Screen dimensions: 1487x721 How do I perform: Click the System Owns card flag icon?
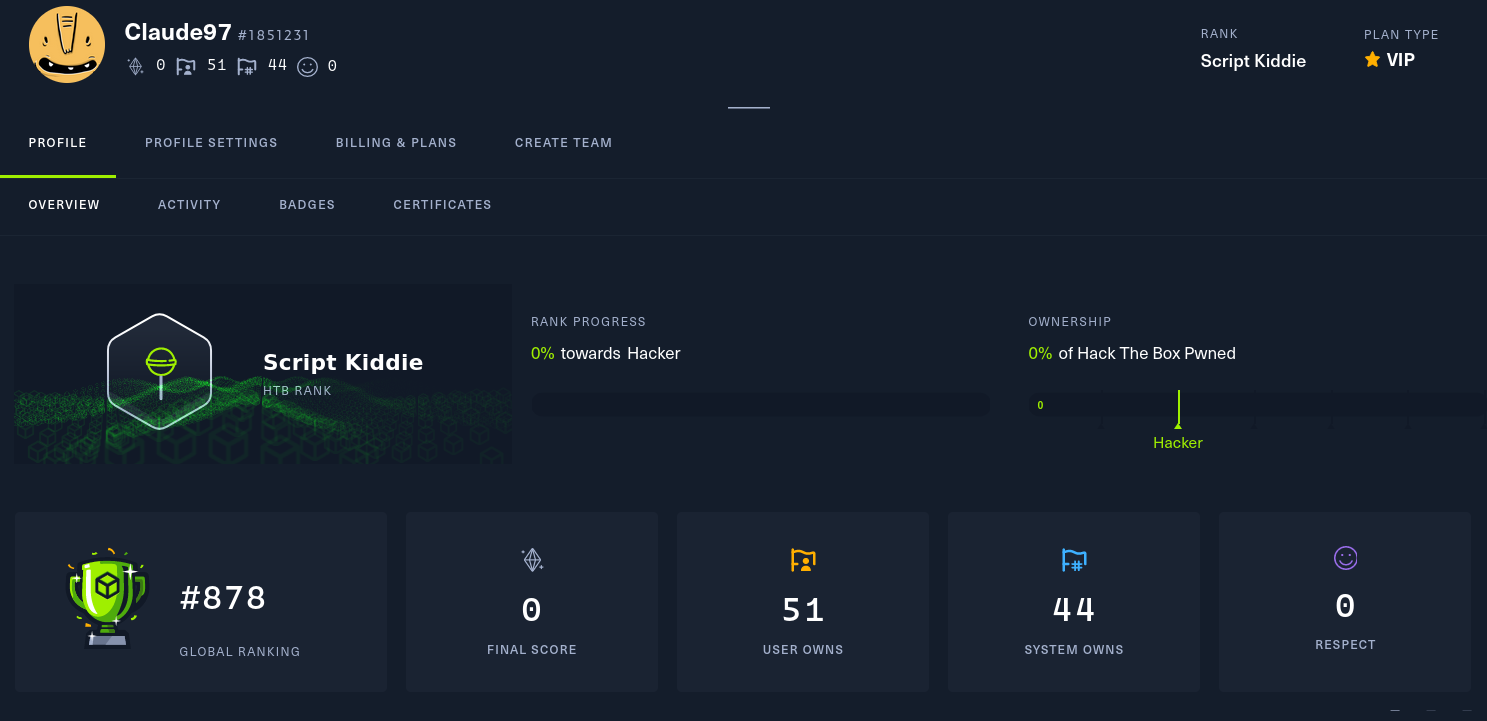tap(1074, 559)
